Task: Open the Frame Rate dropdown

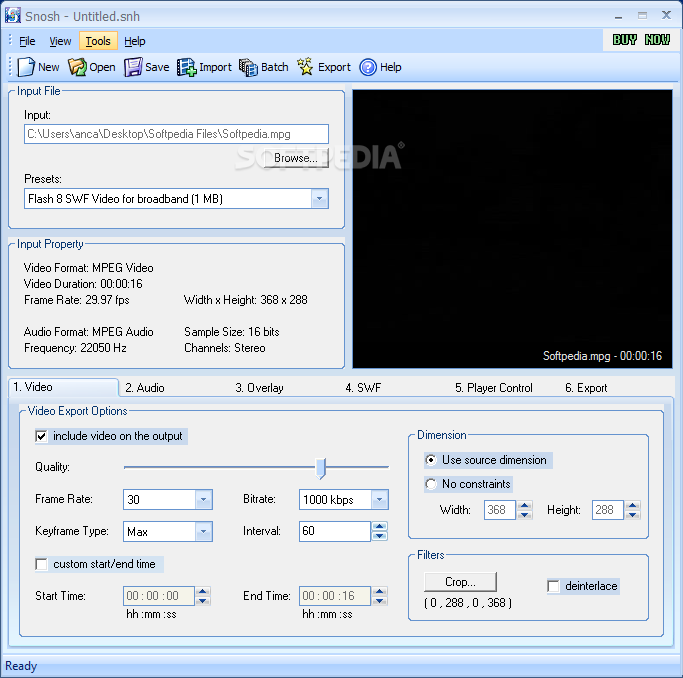Action: 203,499
